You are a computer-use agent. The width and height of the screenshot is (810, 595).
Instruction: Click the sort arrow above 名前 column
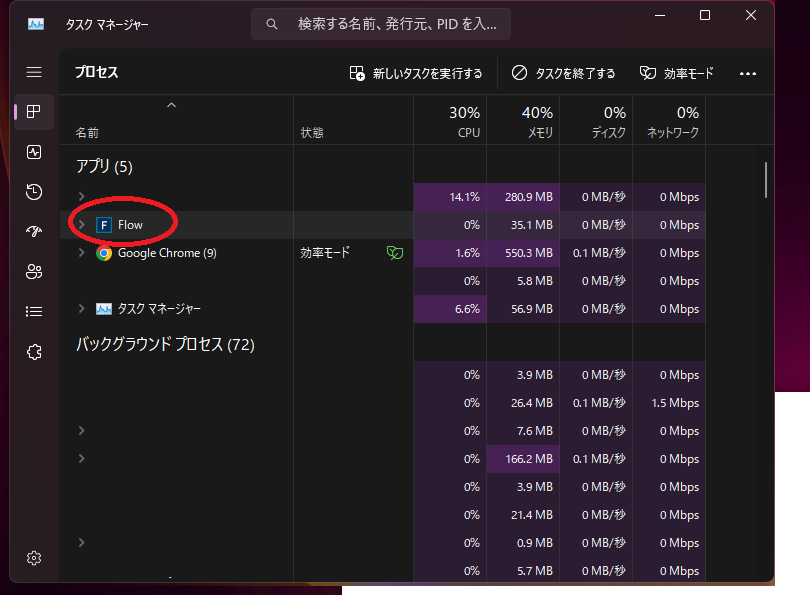[x=172, y=105]
